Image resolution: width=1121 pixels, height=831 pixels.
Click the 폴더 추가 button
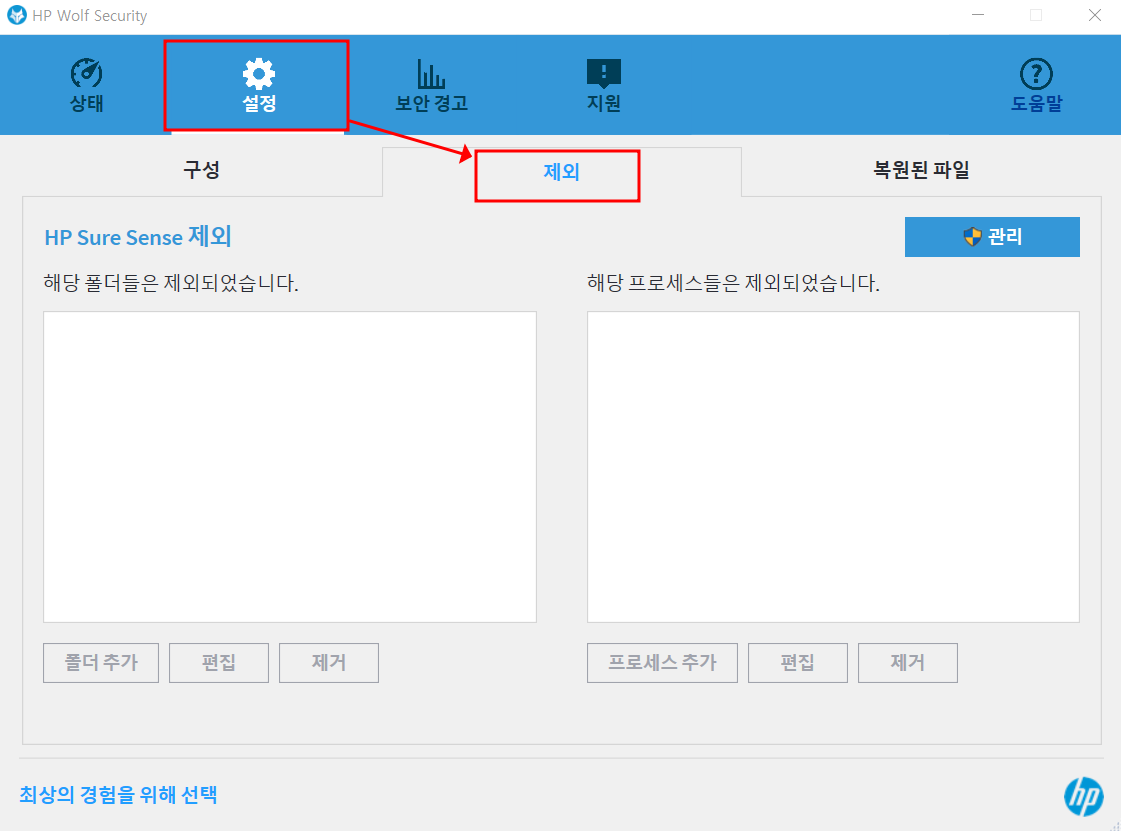pos(101,662)
